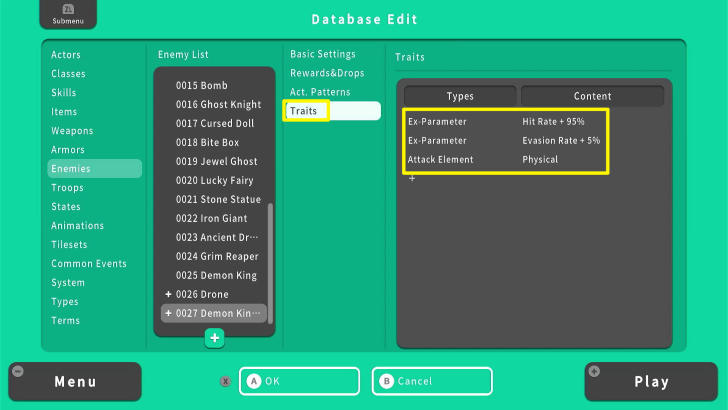728x410 pixels.
Task: Select enemy 0025 Demon King
Action: tap(214, 275)
